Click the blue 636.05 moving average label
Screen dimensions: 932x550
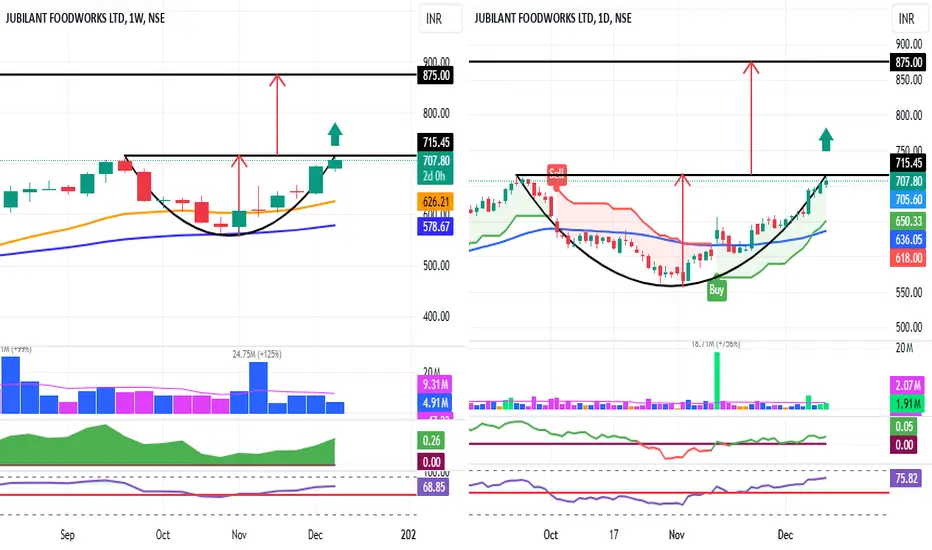tap(908, 240)
